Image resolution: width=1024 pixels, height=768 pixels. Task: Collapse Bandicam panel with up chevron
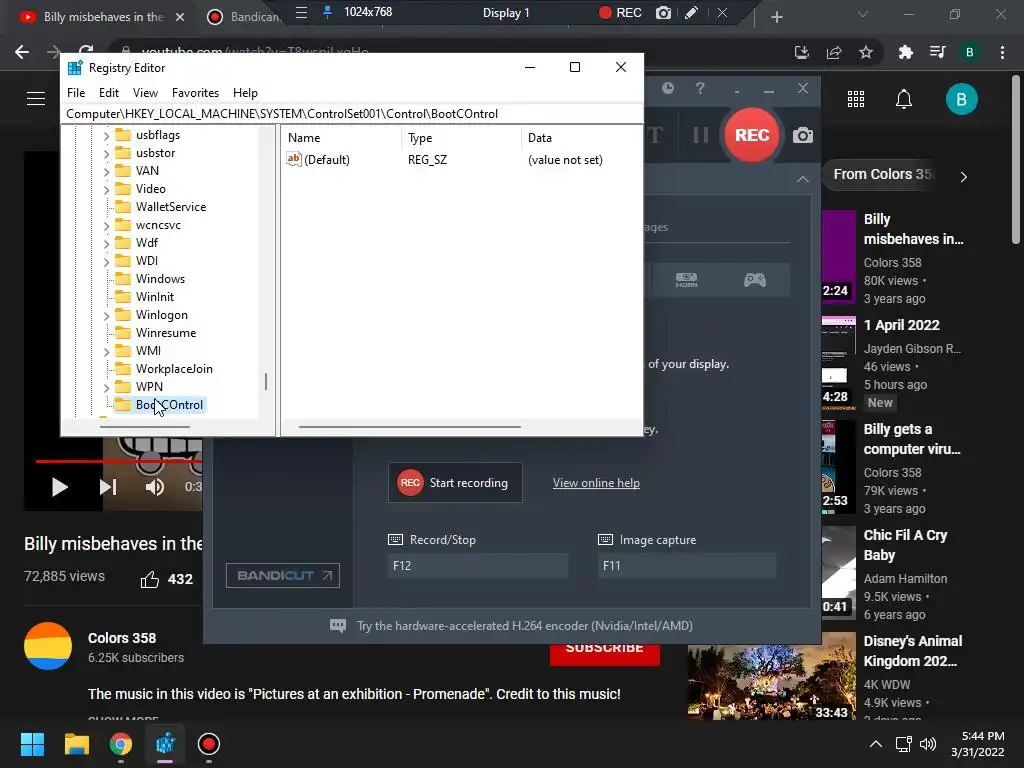point(803,179)
